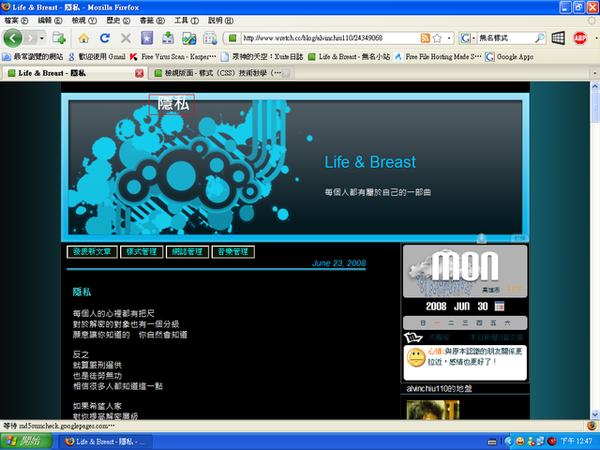Click the magnifier search go icon
600x450 pixels.
[x=540, y=38]
